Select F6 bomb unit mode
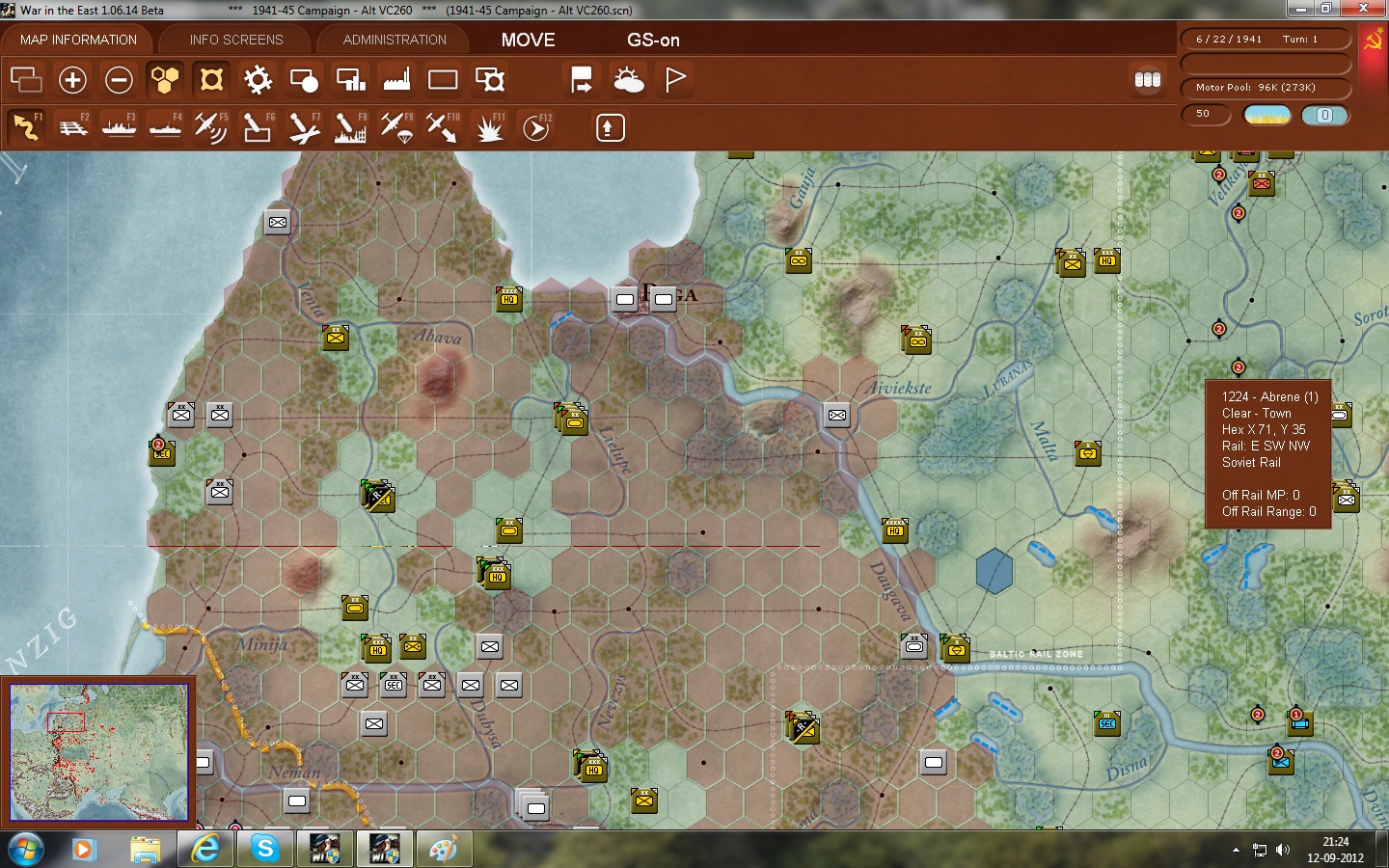 258,127
